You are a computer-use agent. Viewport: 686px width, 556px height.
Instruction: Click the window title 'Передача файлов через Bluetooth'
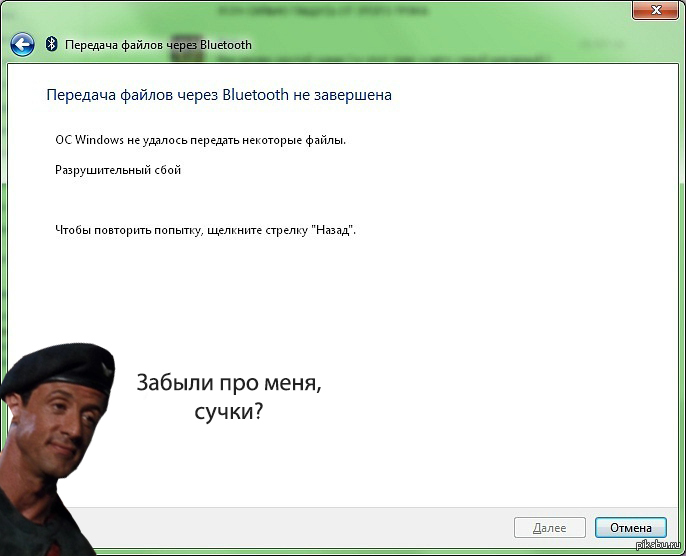[x=158, y=45]
